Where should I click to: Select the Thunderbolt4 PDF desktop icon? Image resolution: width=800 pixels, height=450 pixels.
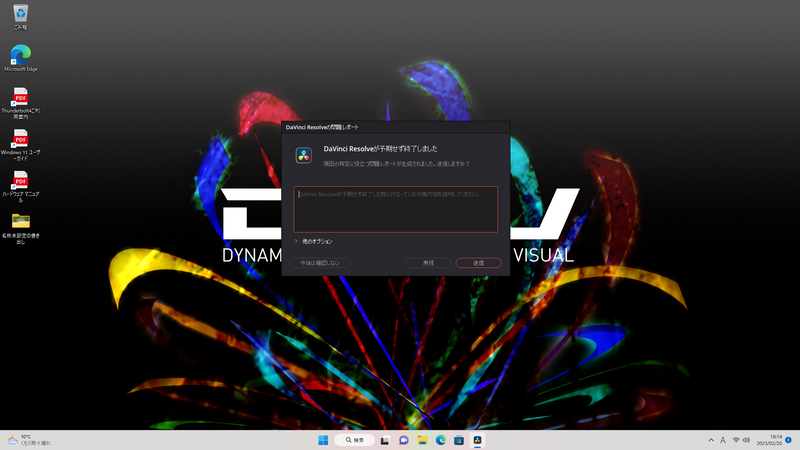[x=20, y=103]
